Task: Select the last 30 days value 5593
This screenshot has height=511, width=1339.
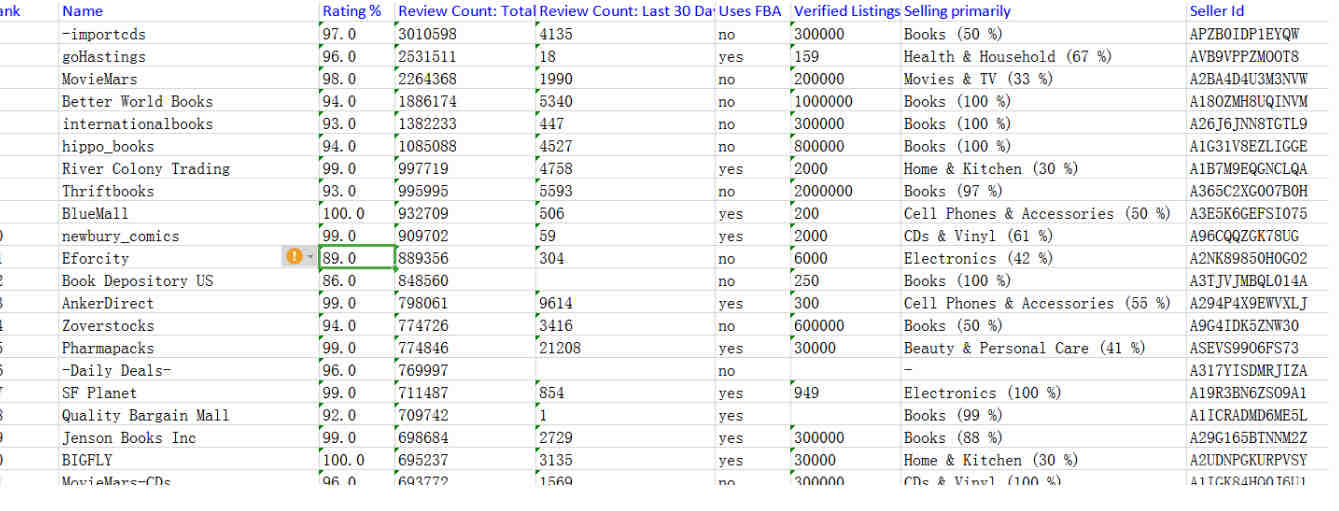Action: pyautogui.click(x=556, y=191)
